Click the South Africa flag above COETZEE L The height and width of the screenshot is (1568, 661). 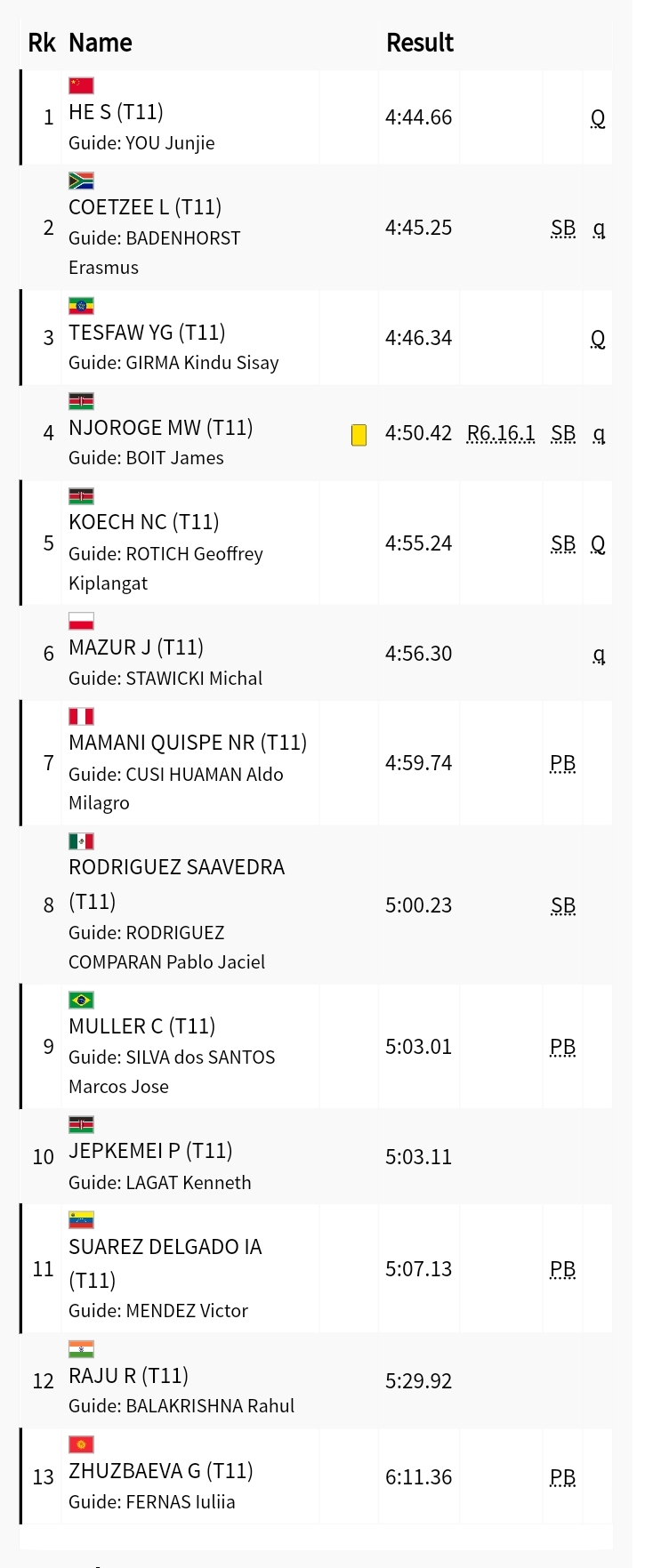pyautogui.click(x=81, y=181)
